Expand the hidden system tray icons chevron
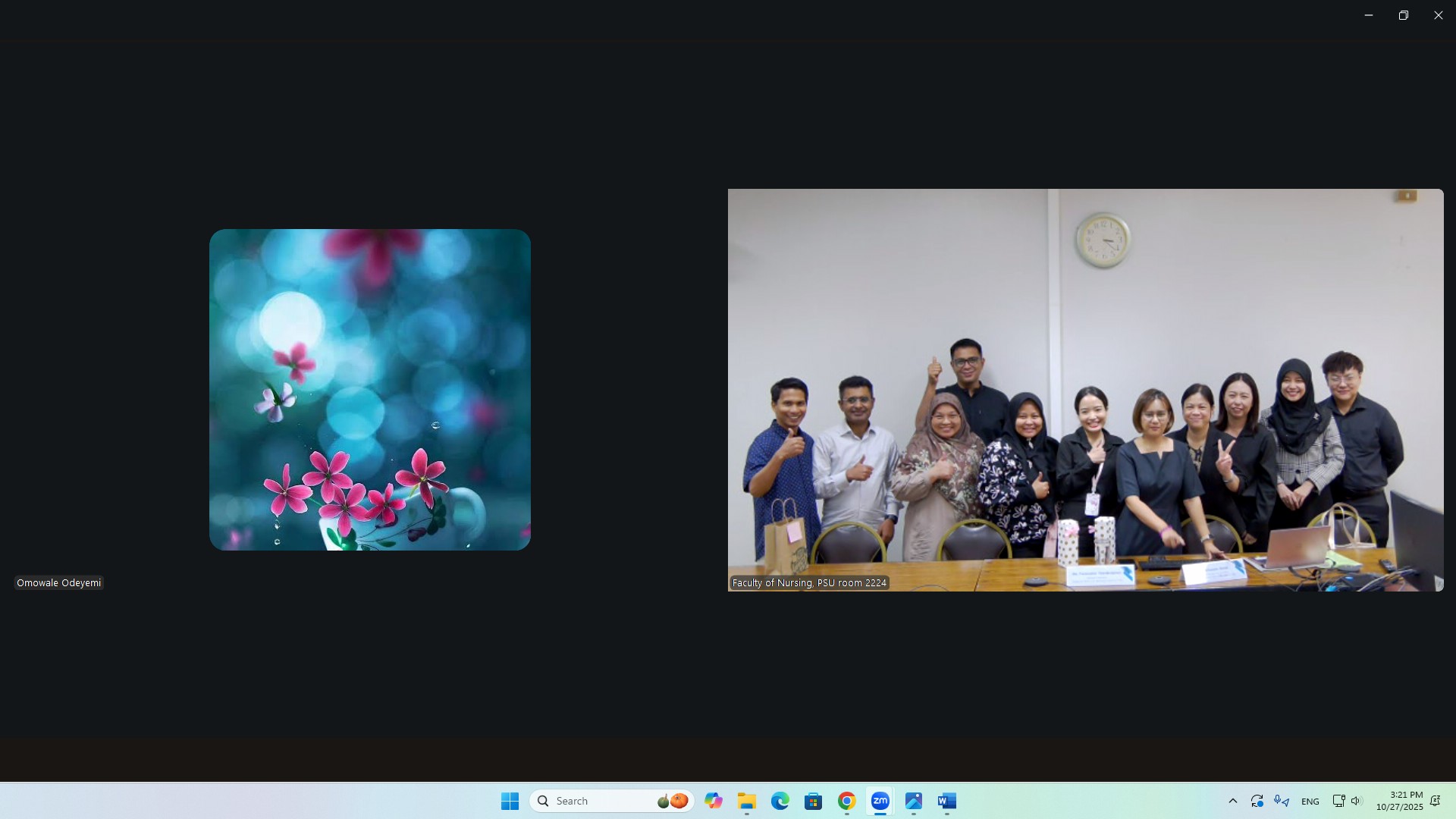The image size is (1456, 819). [x=1232, y=801]
